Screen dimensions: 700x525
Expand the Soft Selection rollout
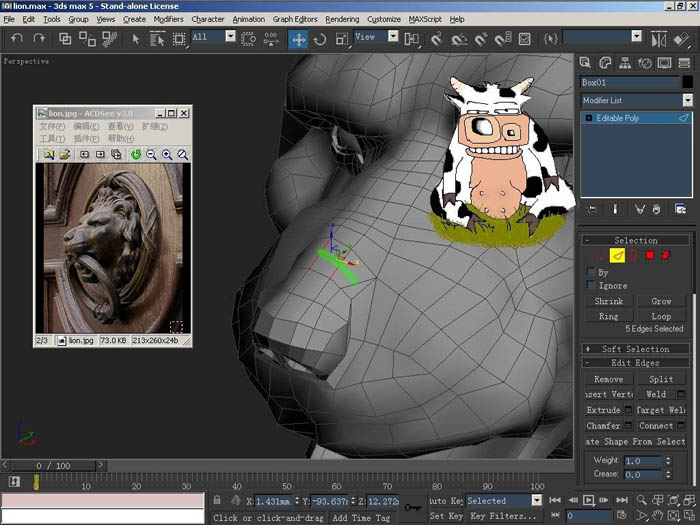[x=635, y=349]
